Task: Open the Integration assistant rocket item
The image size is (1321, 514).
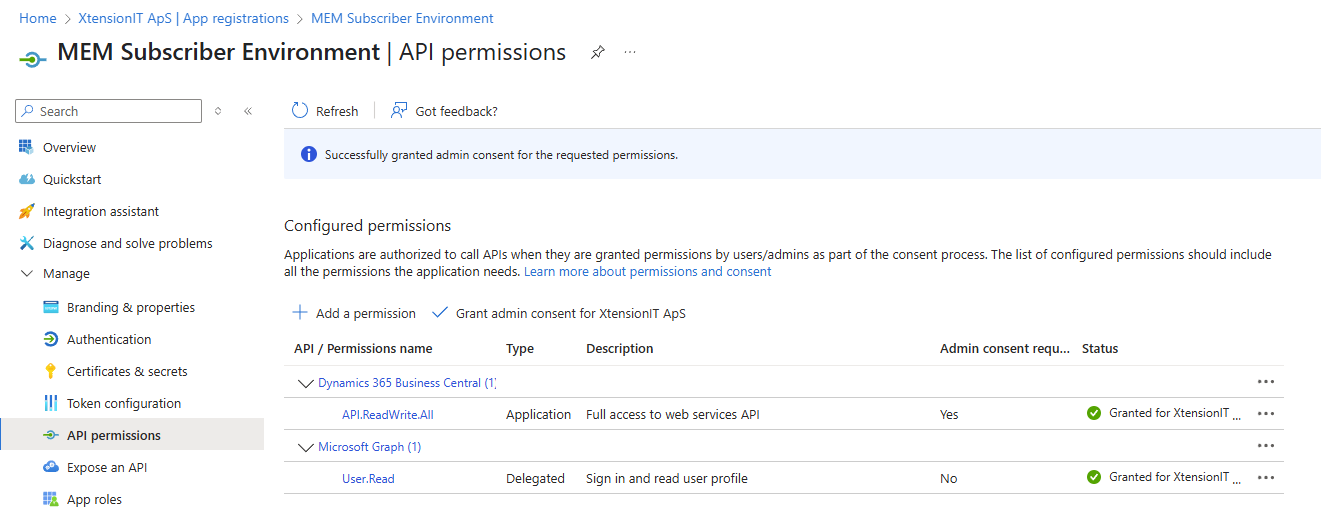Action: point(100,211)
